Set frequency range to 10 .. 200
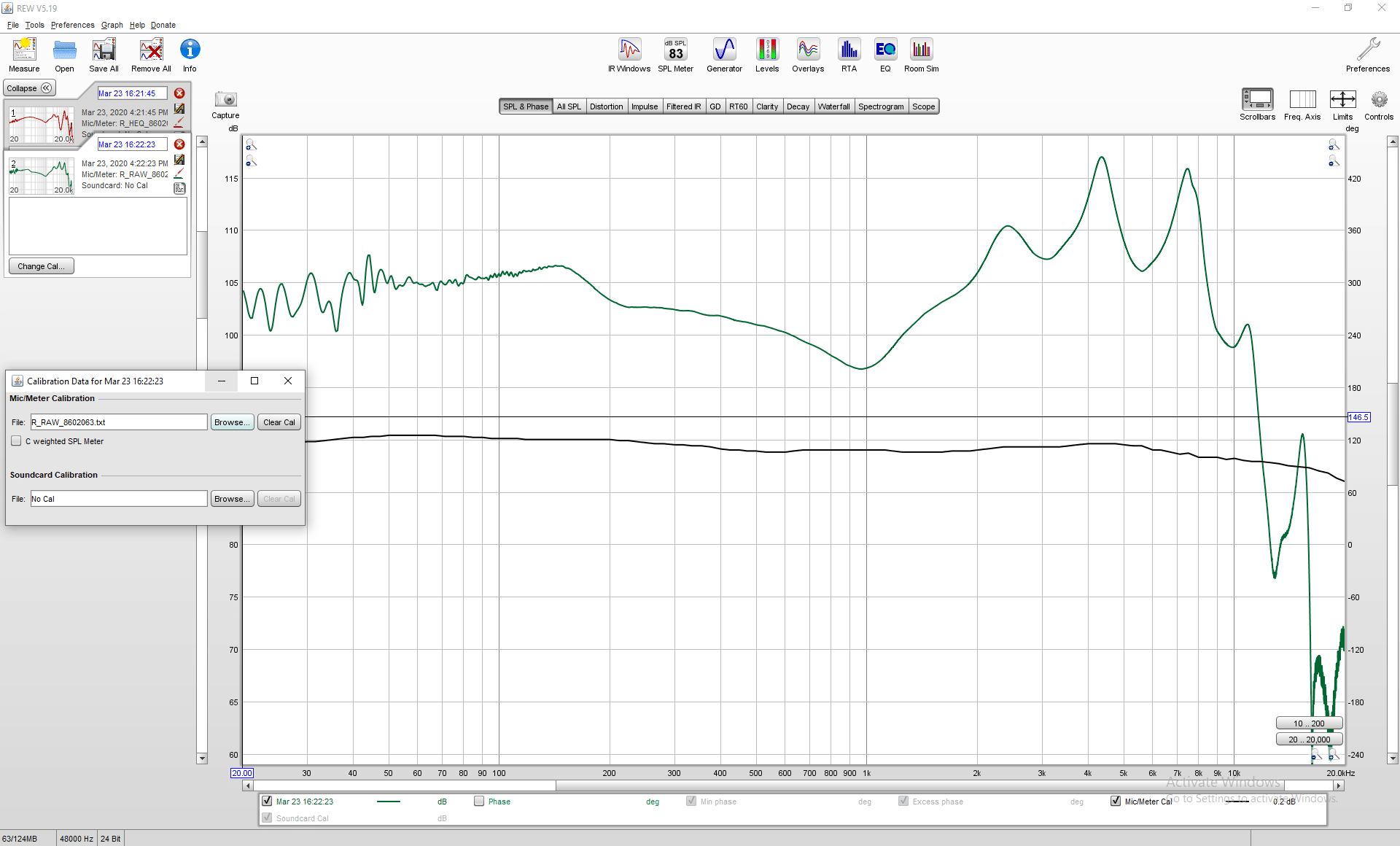 [x=1309, y=723]
